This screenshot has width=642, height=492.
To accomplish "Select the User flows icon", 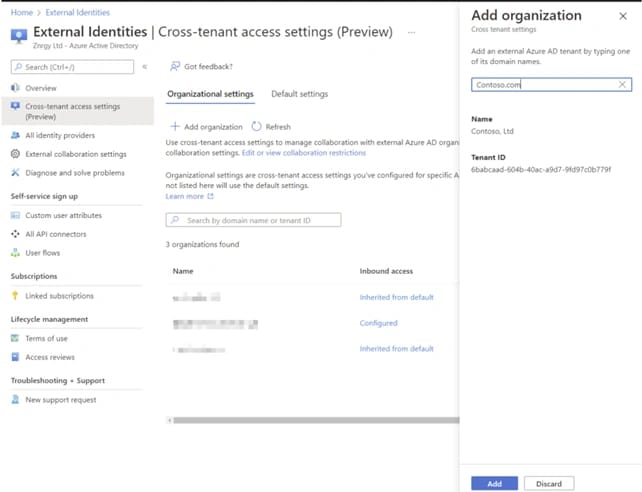I will click(x=15, y=253).
